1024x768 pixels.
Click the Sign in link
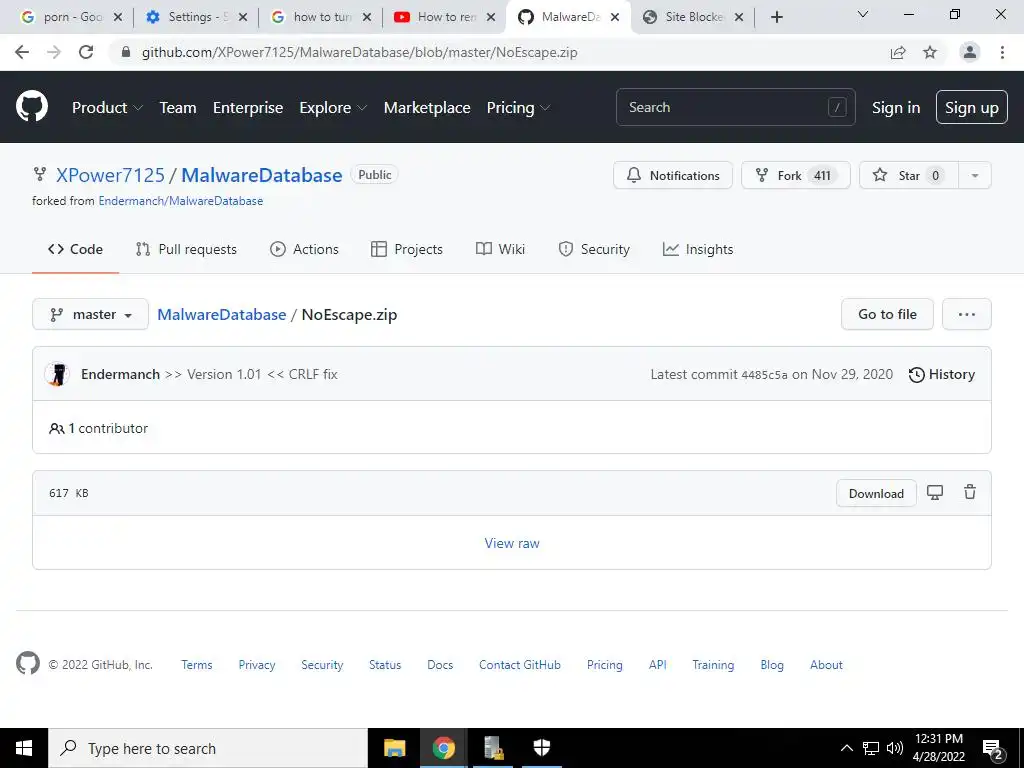tap(896, 108)
